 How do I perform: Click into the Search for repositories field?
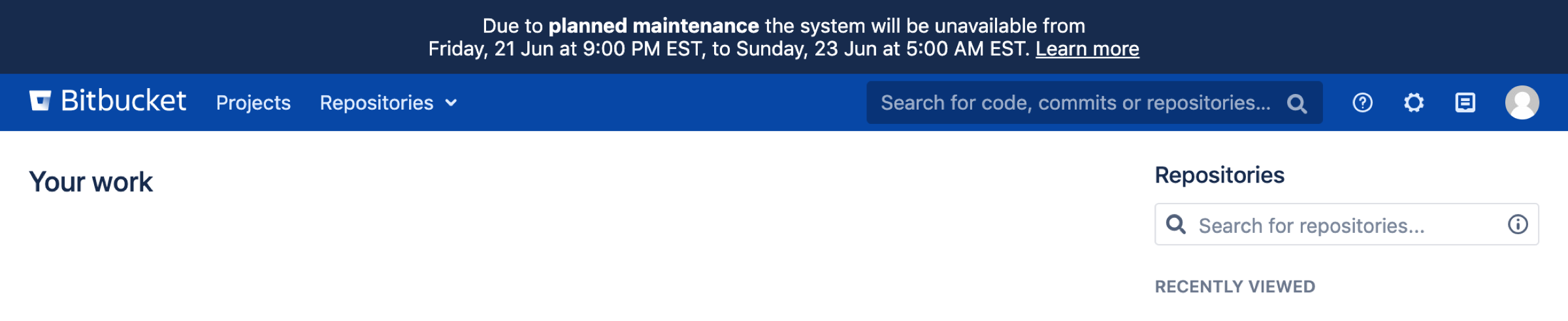coord(1346,225)
